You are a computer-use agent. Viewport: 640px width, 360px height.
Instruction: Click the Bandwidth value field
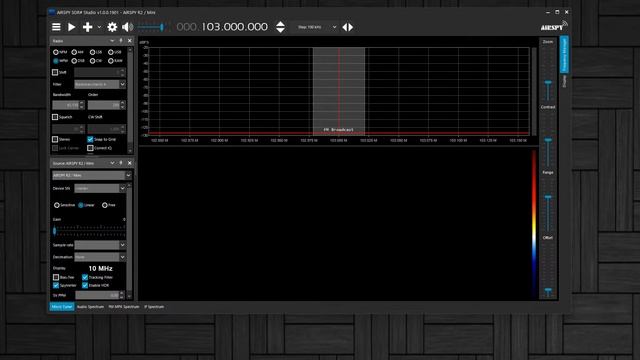click(68, 105)
